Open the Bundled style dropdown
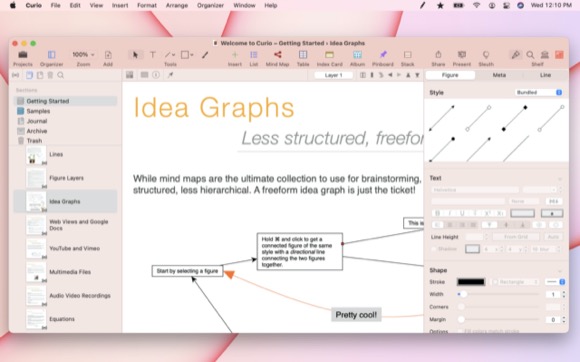Screen dimensions: 580x362 (539, 92)
